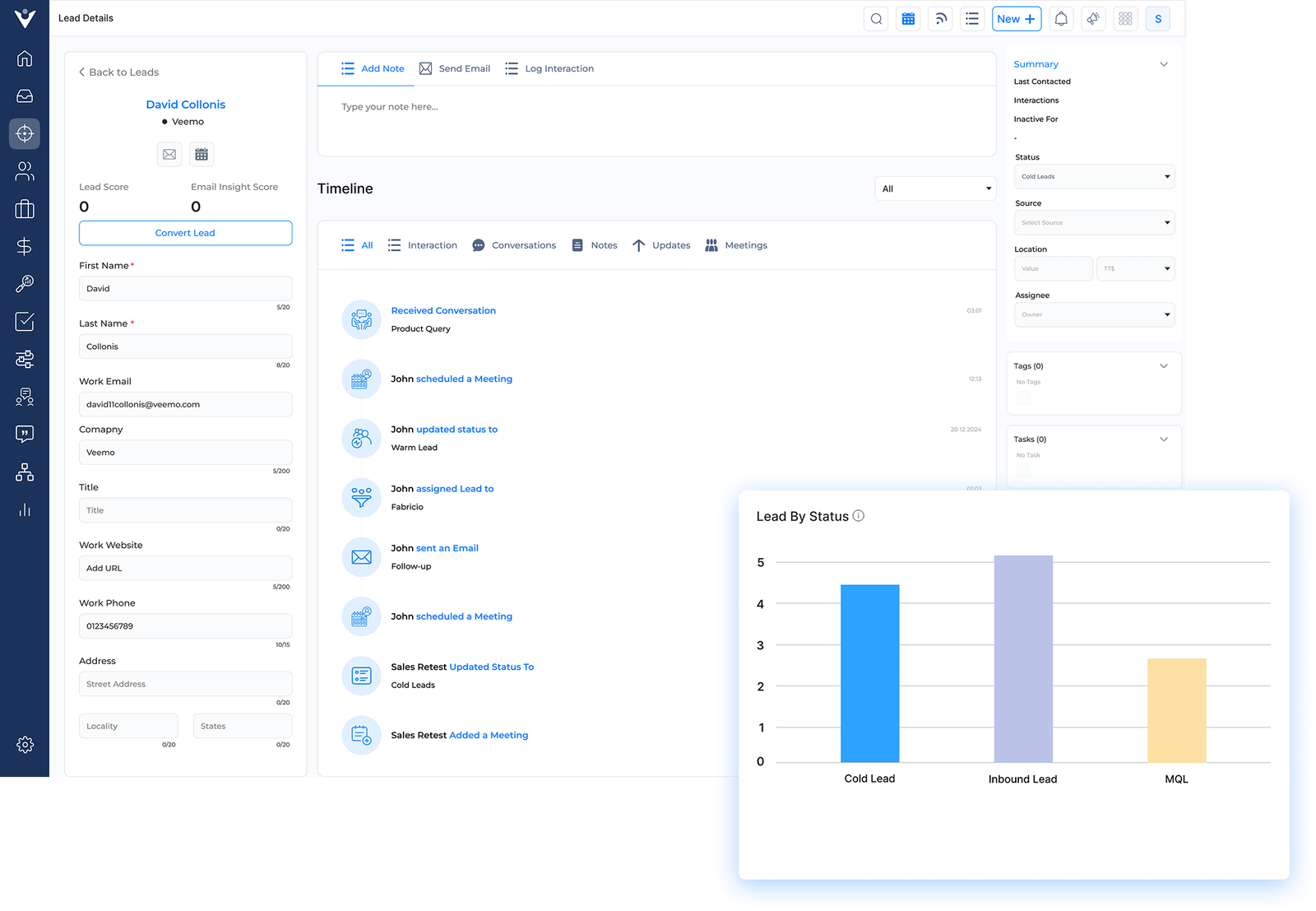Click the Location Value input field
1316x911 pixels.
pyautogui.click(x=1054, y=268)
